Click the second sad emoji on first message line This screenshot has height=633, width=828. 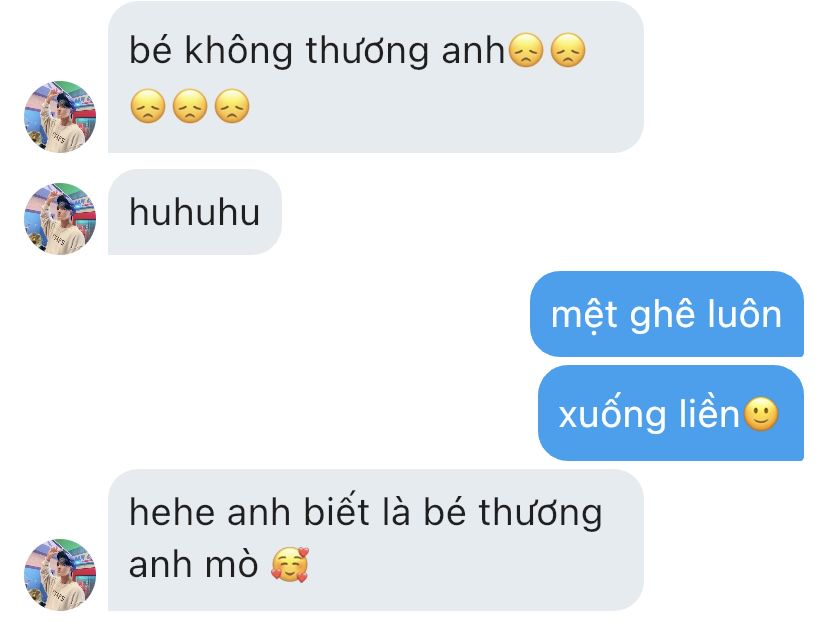(568, 51)
